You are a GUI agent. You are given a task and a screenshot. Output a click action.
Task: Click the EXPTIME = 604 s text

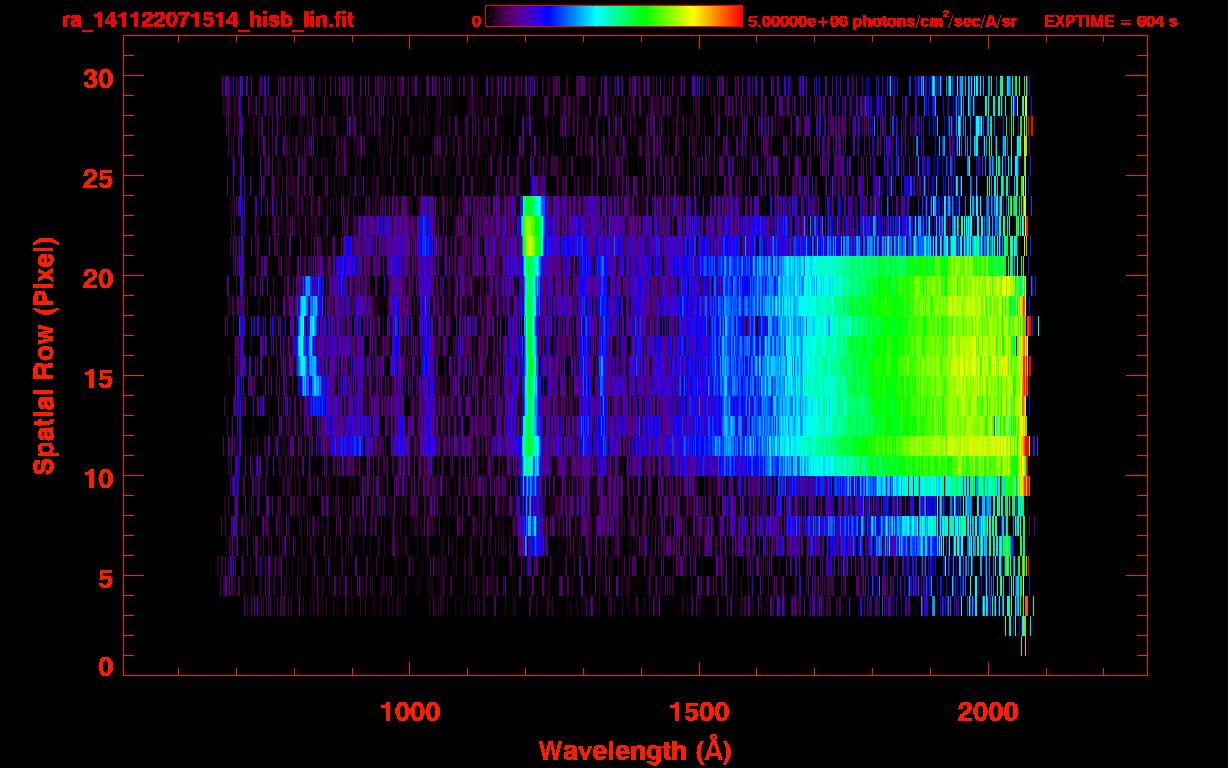click(1110, 21)
